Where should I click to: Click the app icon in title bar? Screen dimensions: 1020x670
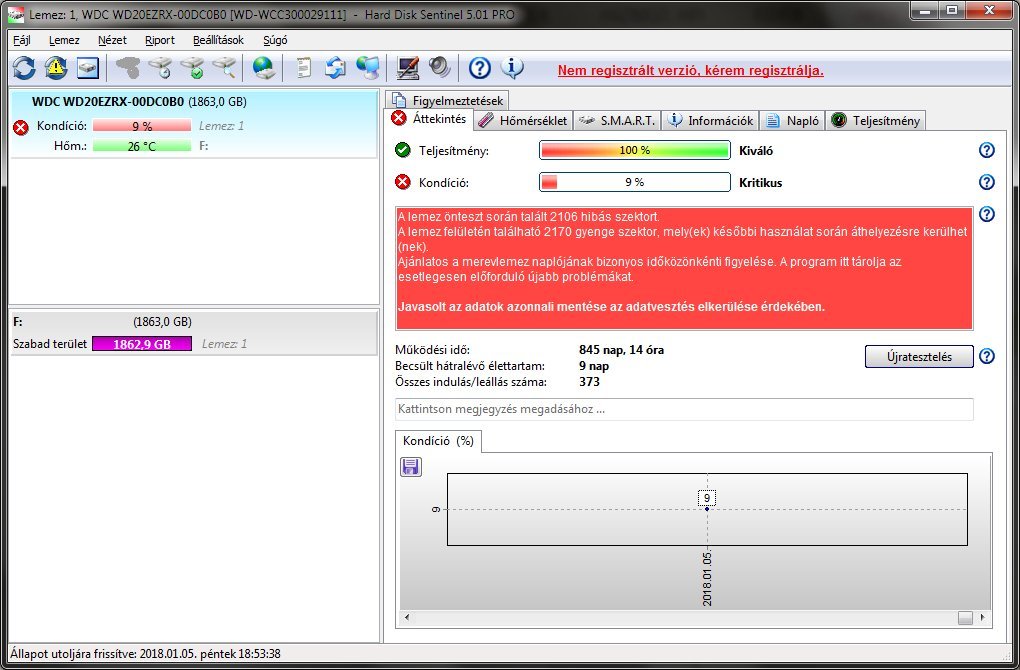(15, 13)
